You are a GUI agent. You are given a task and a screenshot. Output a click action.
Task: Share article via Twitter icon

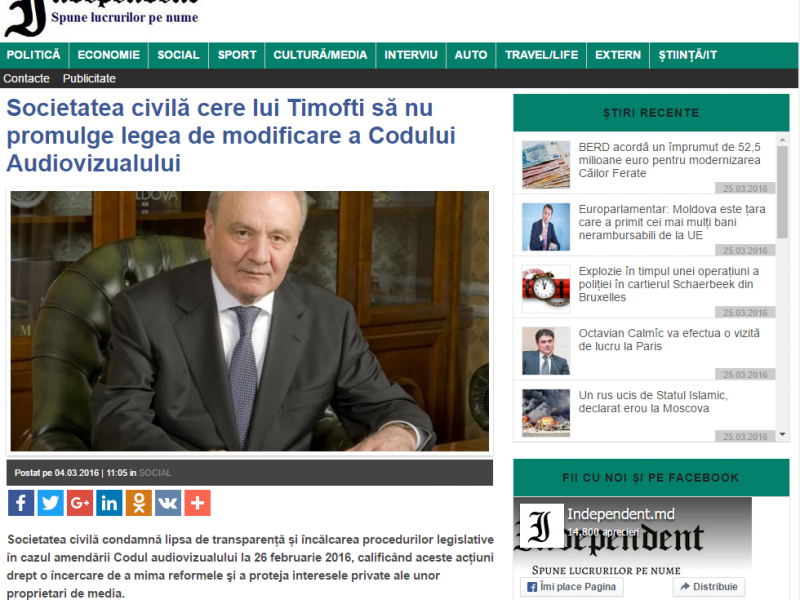(x=51, y=503)
